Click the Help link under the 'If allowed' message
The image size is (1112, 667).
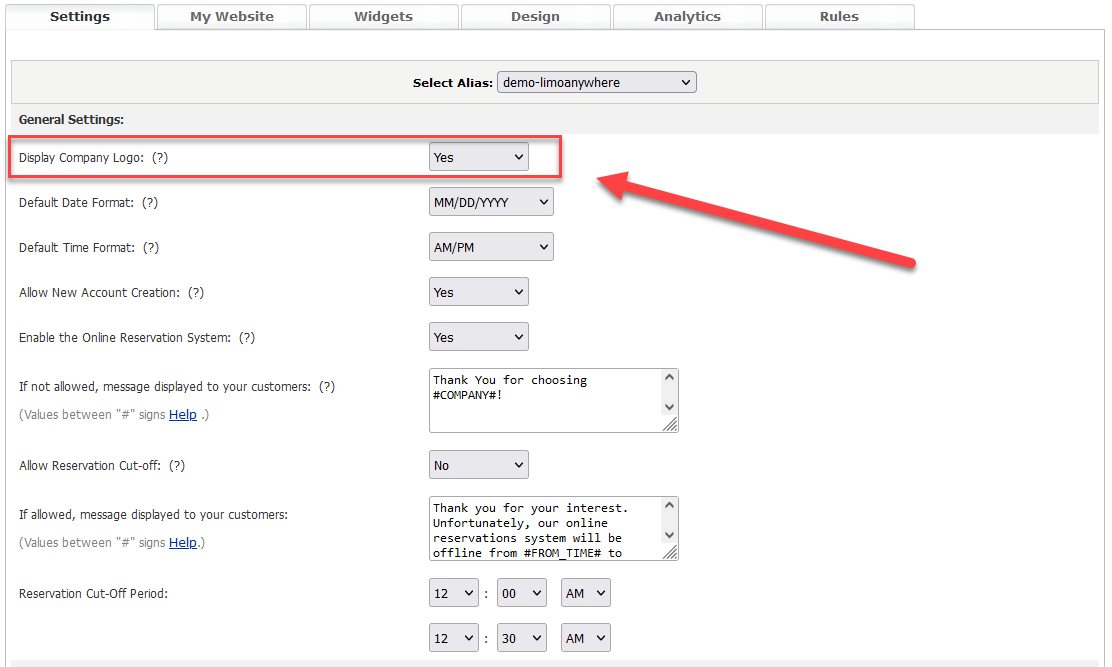coord(182,543)
